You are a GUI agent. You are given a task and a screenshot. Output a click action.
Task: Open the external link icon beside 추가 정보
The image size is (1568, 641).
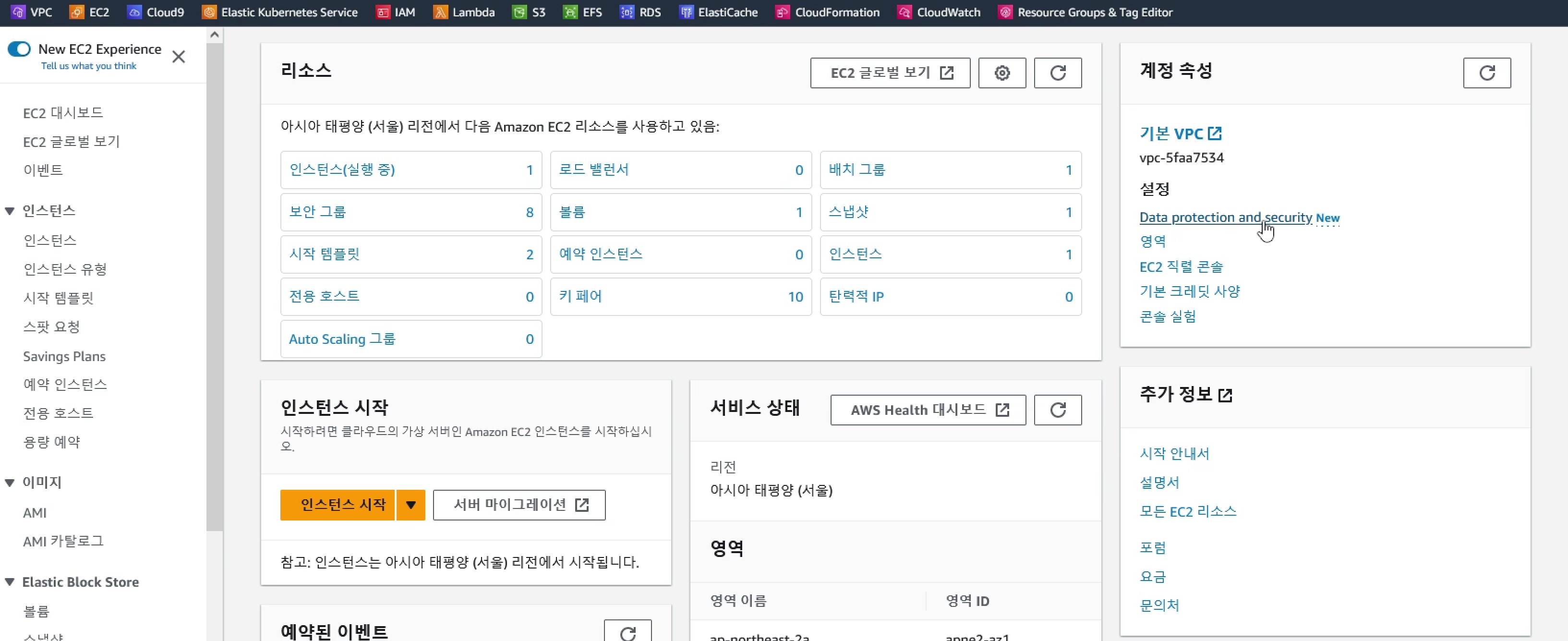click(x=1225, y=396)
